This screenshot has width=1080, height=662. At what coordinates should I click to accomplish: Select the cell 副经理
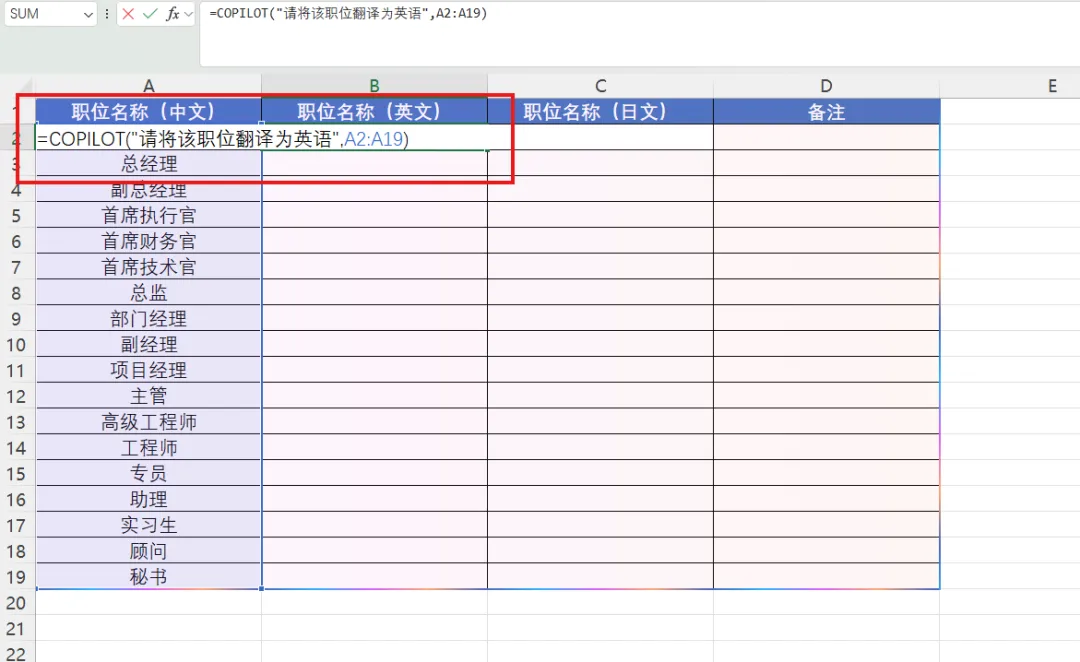point(149,344)
